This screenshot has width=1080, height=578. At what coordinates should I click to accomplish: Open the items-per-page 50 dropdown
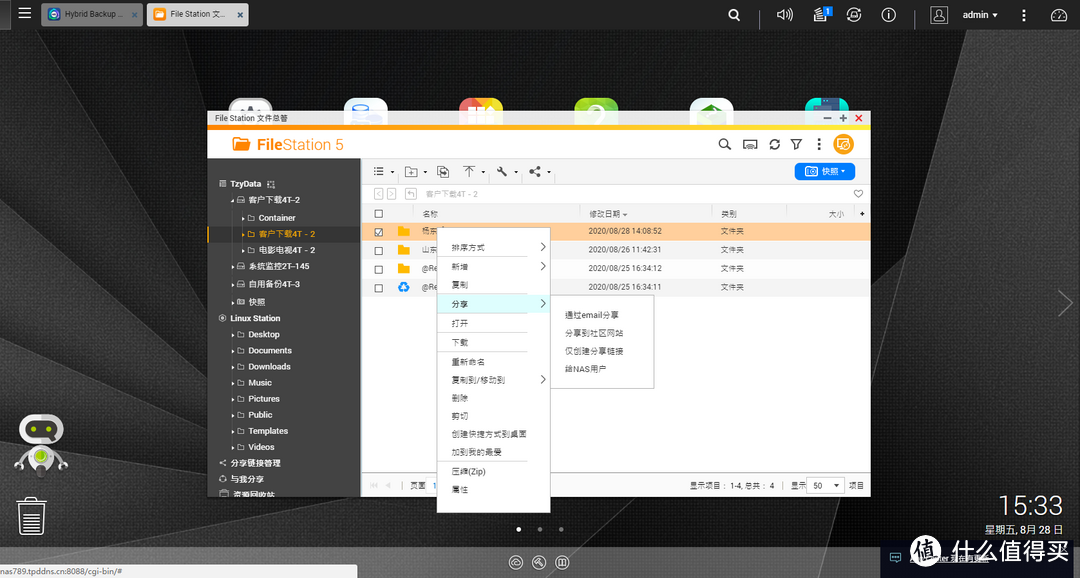tap(827, 486)
